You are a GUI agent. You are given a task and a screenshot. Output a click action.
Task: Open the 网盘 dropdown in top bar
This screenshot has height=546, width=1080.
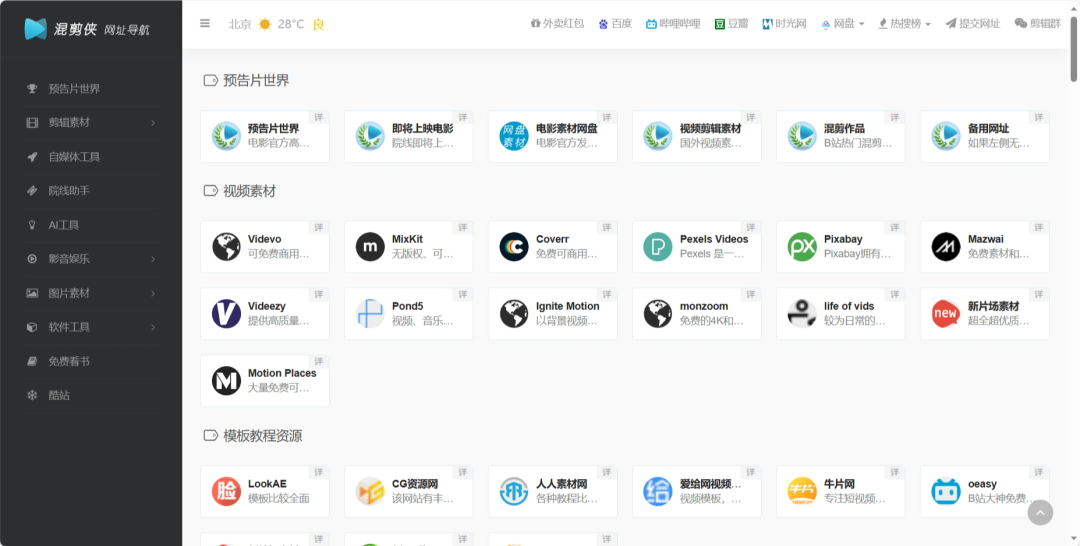click(x=843, y=23)
